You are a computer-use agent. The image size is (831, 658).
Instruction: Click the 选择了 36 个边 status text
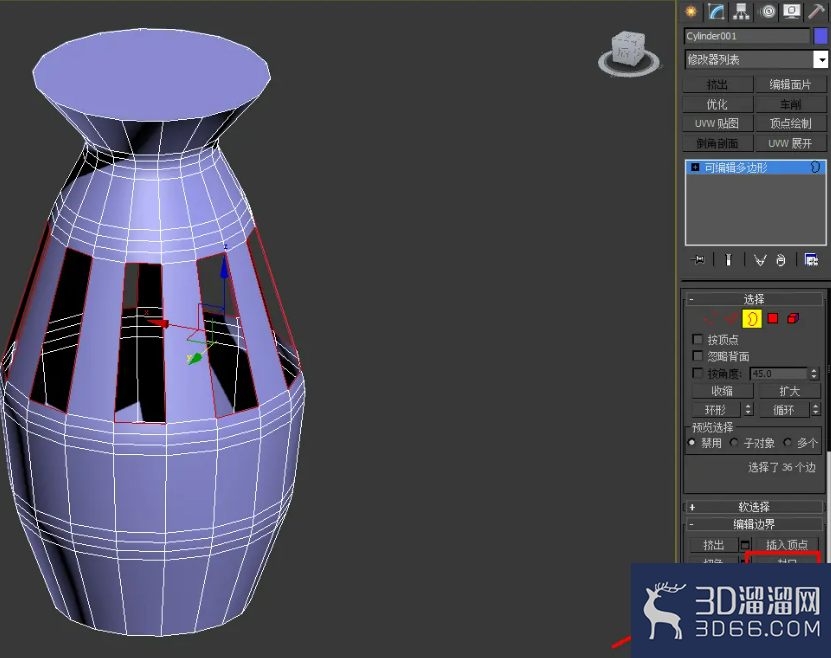coord(781,467)
